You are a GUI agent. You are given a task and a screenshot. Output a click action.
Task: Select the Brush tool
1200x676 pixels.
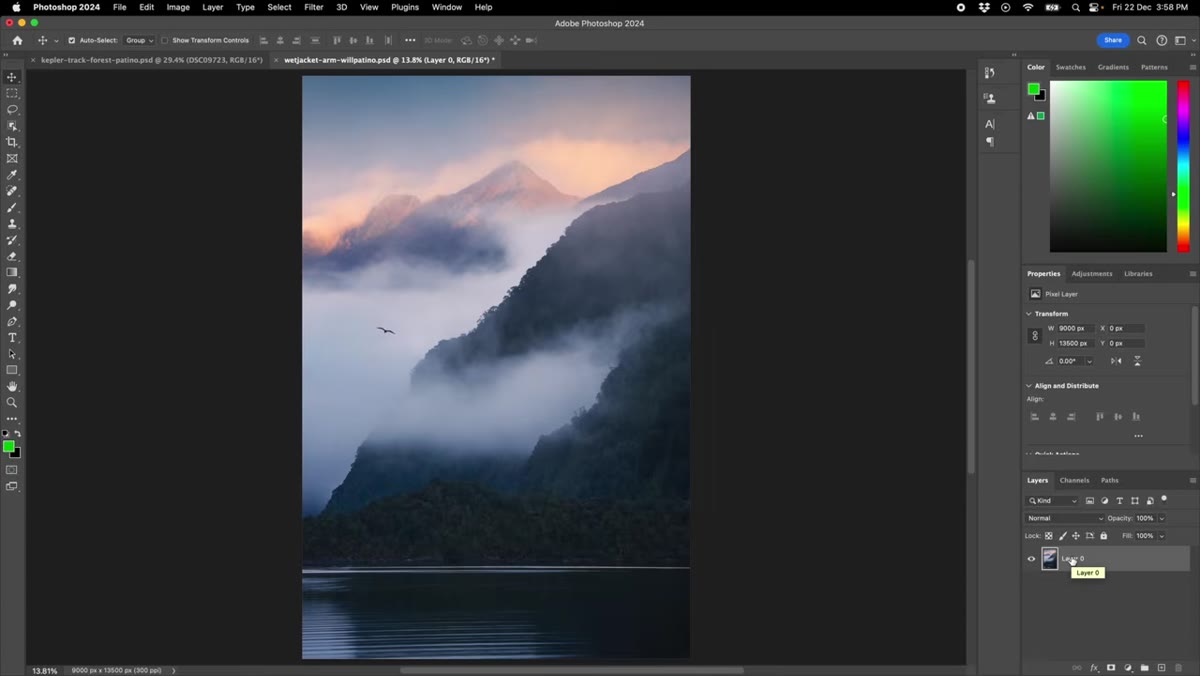click(x=12, y=207)
